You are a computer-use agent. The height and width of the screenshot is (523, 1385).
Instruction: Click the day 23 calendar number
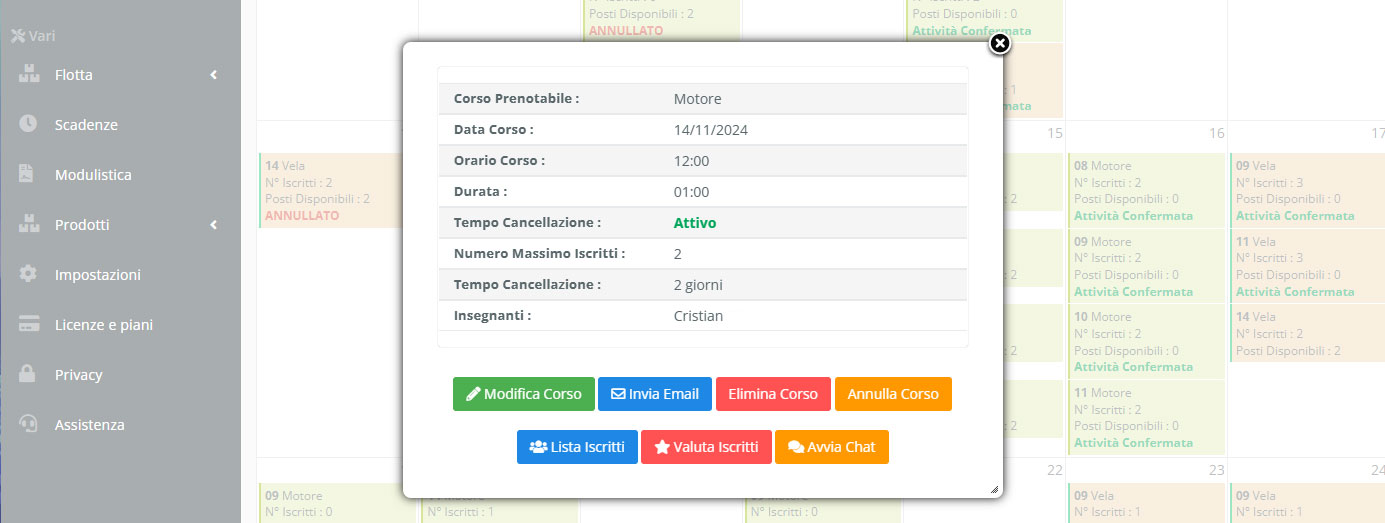1216,471
